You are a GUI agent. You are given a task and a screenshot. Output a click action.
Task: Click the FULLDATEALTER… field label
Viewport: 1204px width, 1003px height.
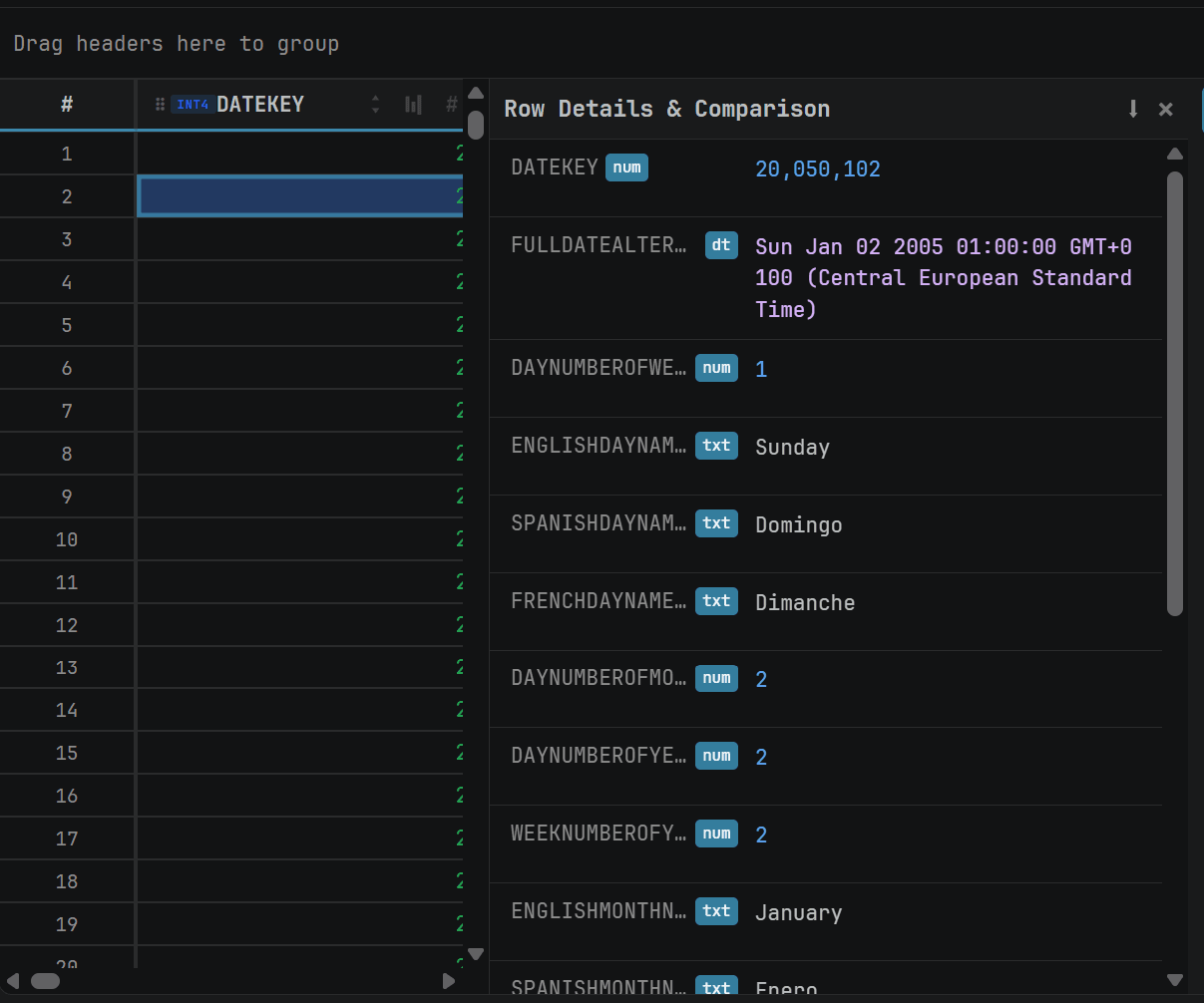point(599,245)
